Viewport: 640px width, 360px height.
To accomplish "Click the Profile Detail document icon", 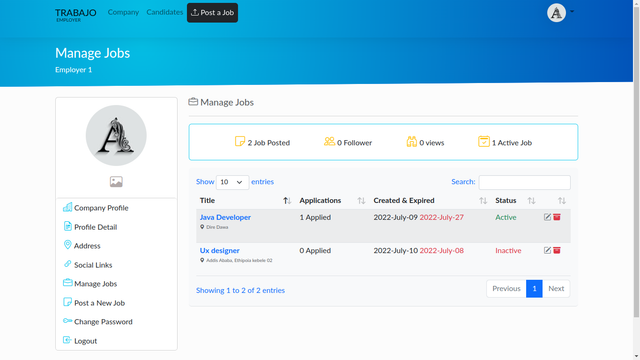I will tap(68, 226).
